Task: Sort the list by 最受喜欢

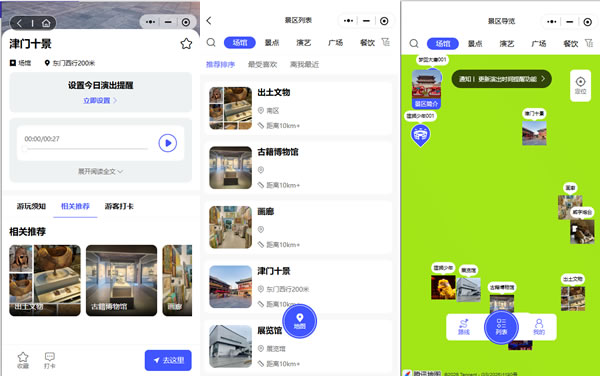Action: coord(262,64)
